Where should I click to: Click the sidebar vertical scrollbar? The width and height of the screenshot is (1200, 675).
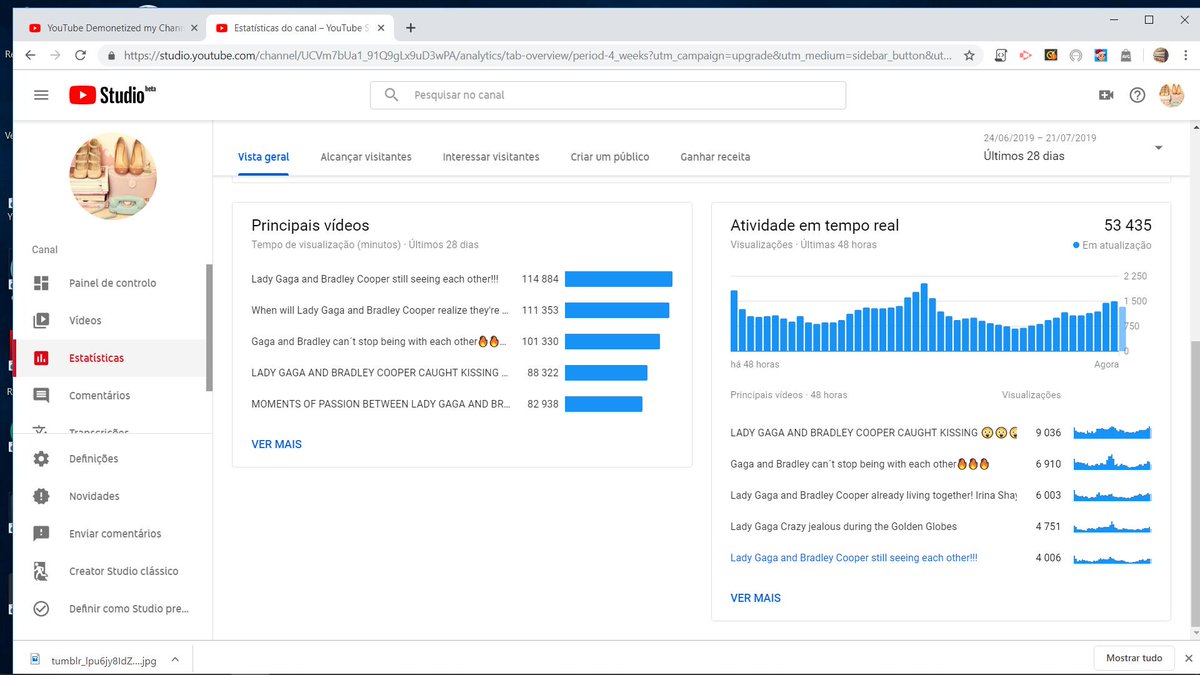[209, 327]
